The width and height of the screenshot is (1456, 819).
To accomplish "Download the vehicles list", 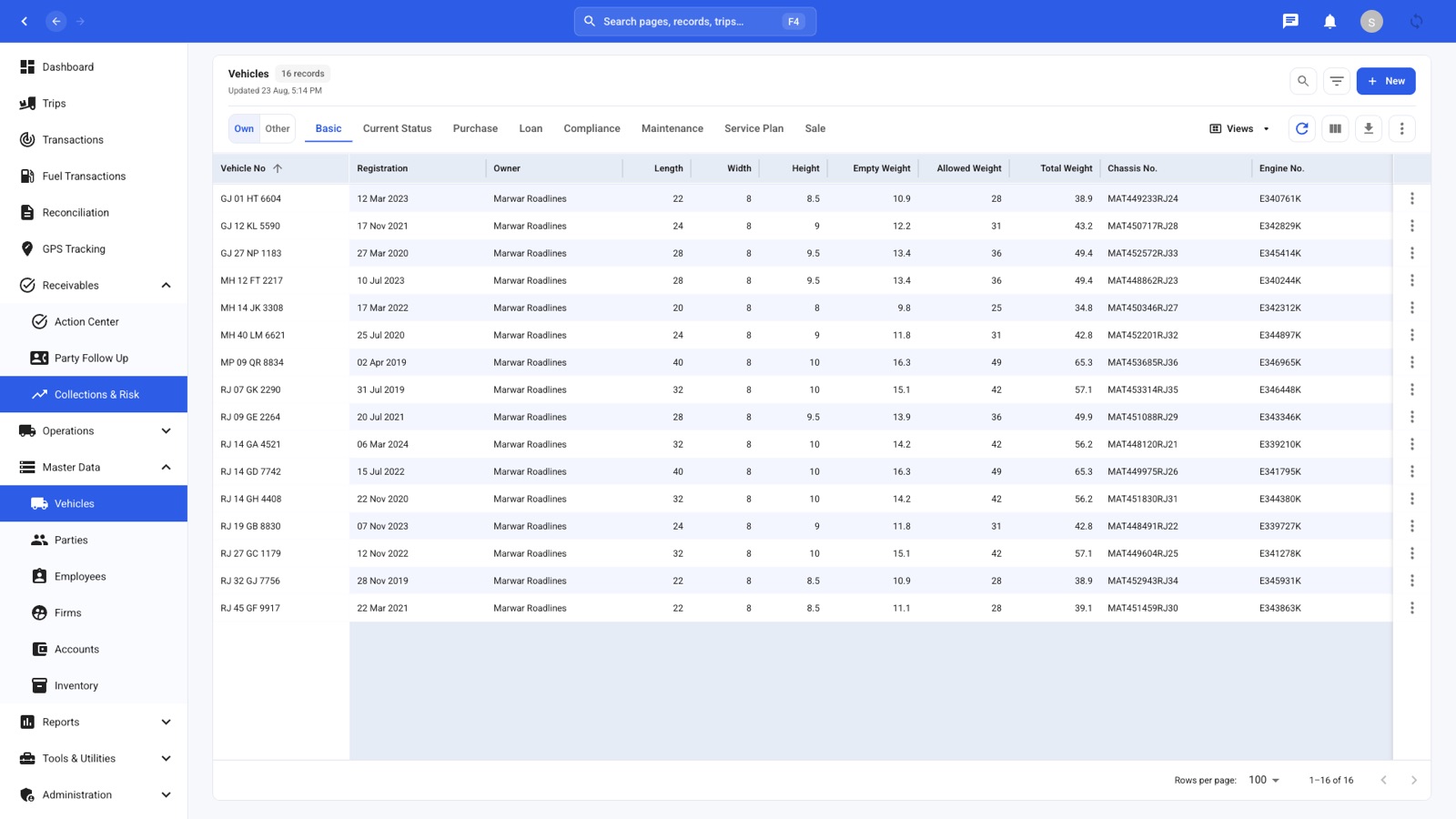I will (x=1369, y=128).
